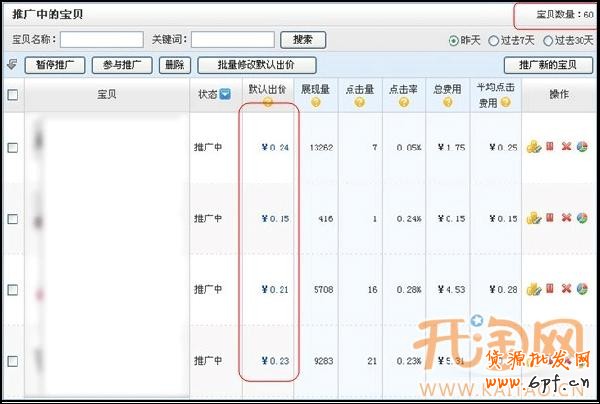The image size is (600, 404).
Task: Choose the 过去30天 time range option
Action: [547, 40]
